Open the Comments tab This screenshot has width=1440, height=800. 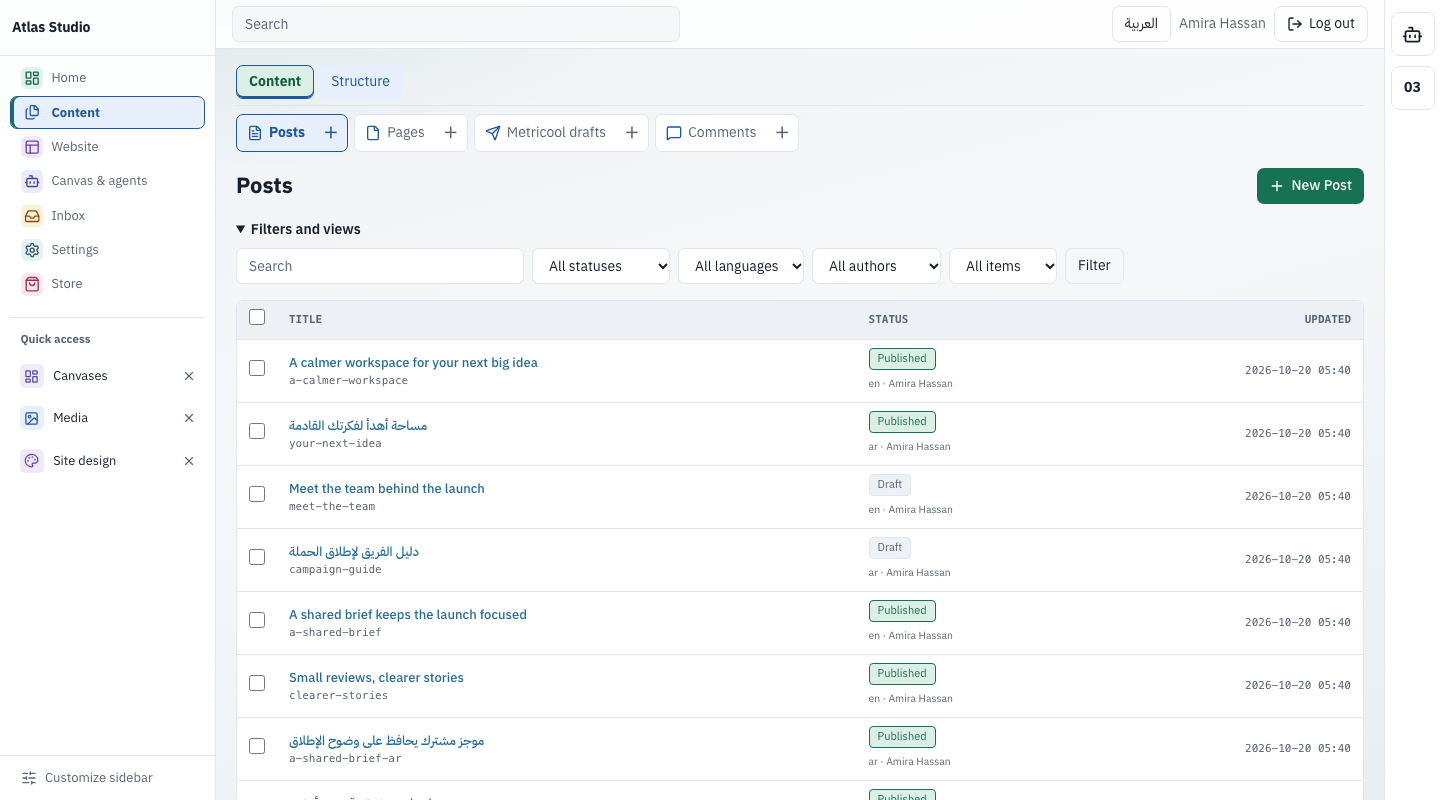[x=711, y=133]
